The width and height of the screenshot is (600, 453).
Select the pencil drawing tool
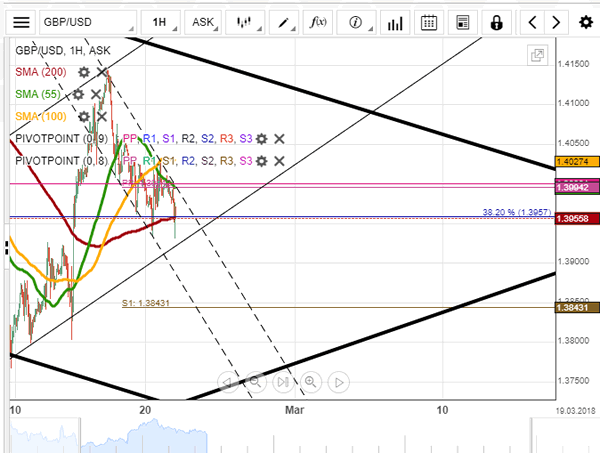coord(284,23)
